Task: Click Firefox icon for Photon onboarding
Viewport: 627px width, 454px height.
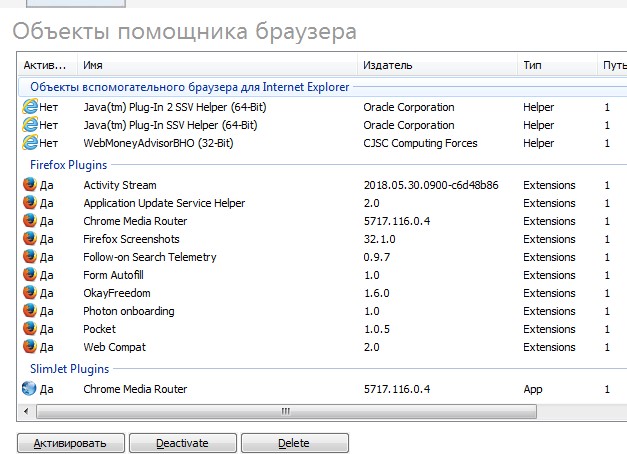Action: (30, 311)
